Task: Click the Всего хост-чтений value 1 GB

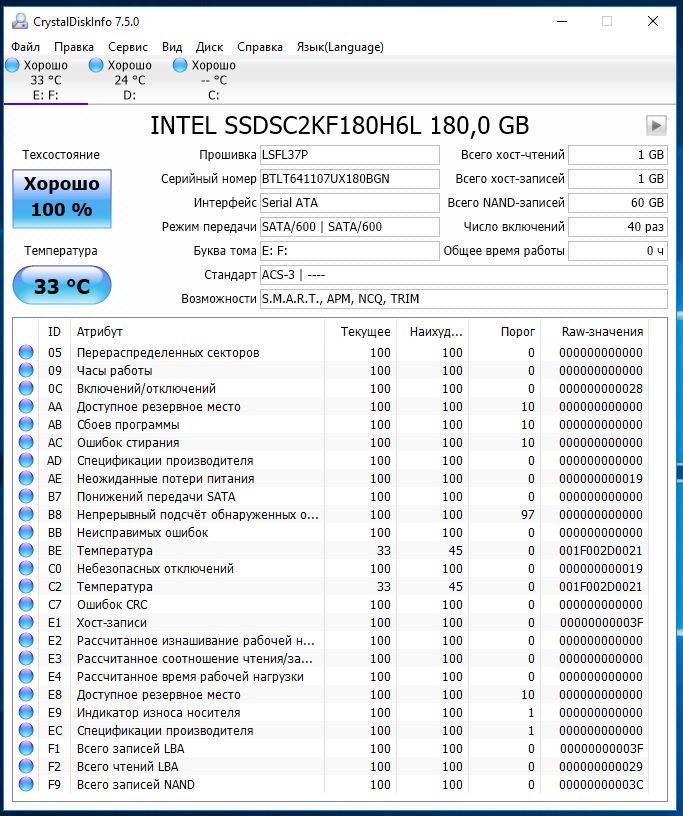Action: (x=617, y=155)
